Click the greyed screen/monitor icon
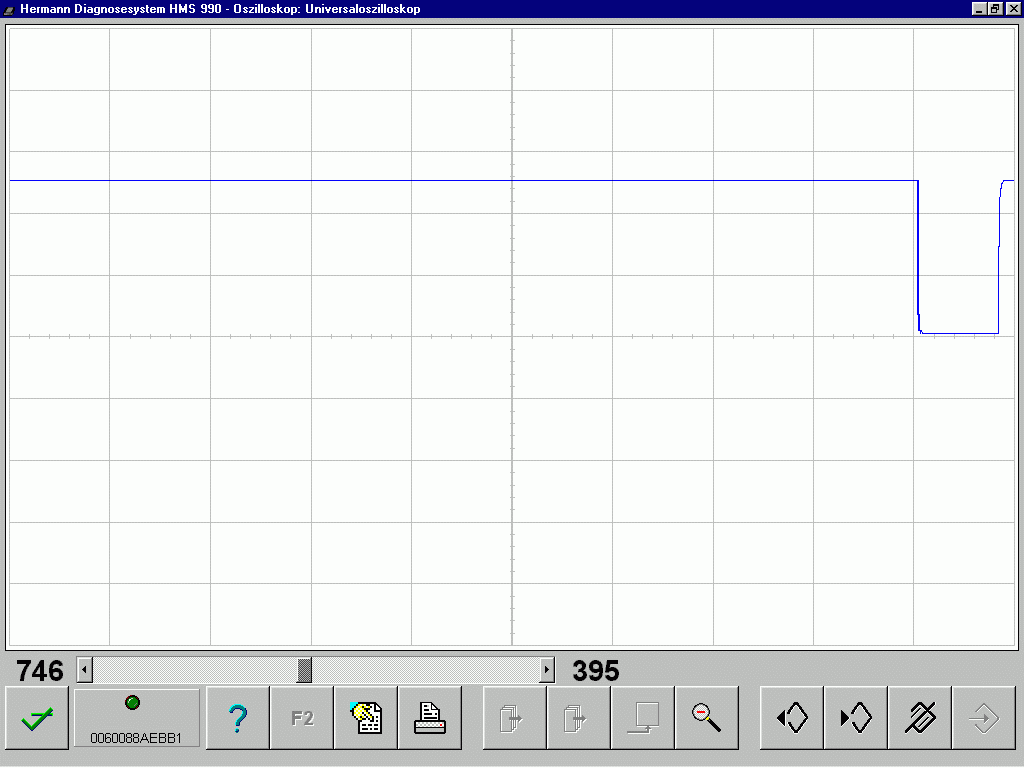 click(x=643, y=718)
